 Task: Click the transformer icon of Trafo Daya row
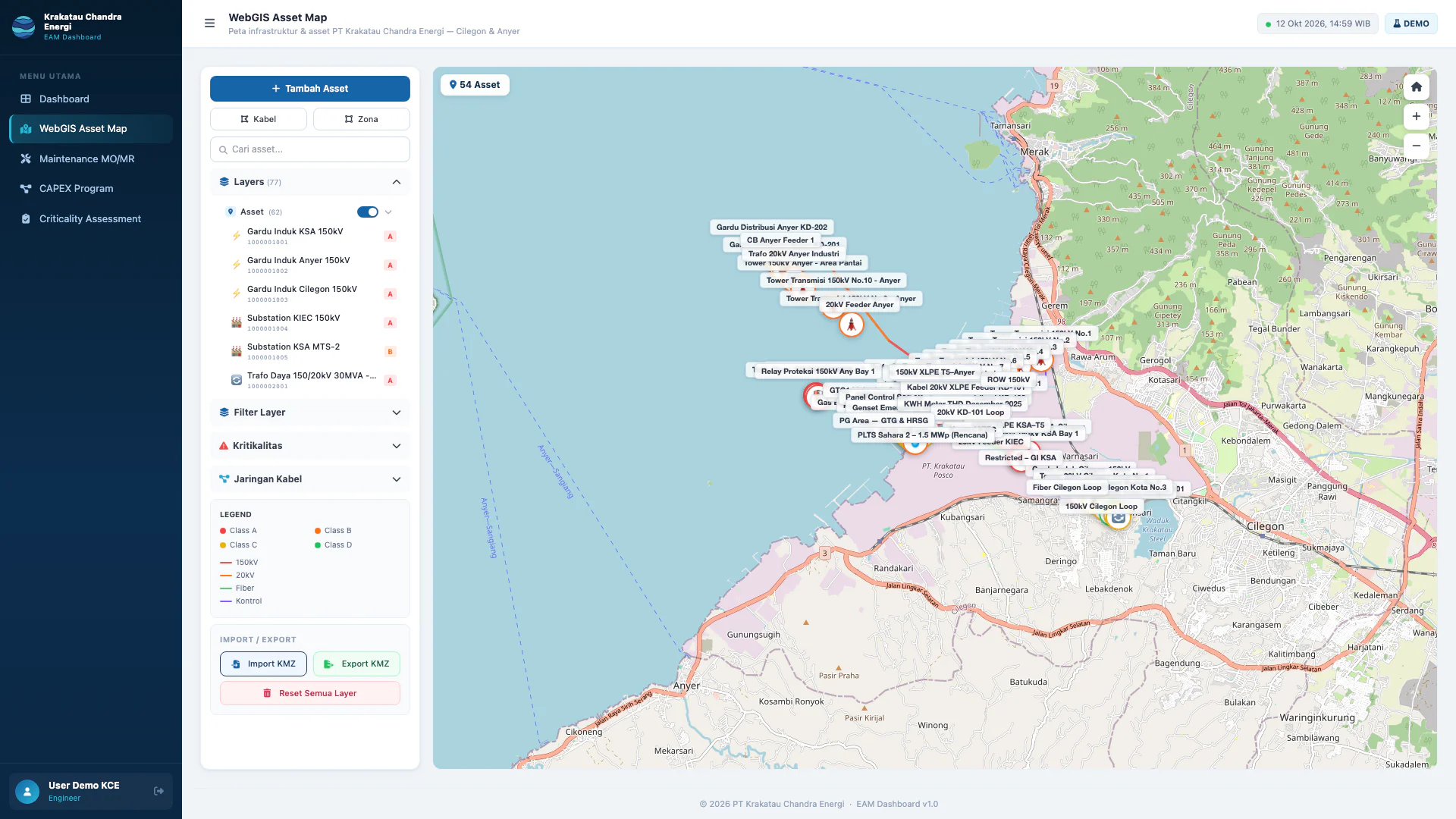coord(236,381)
